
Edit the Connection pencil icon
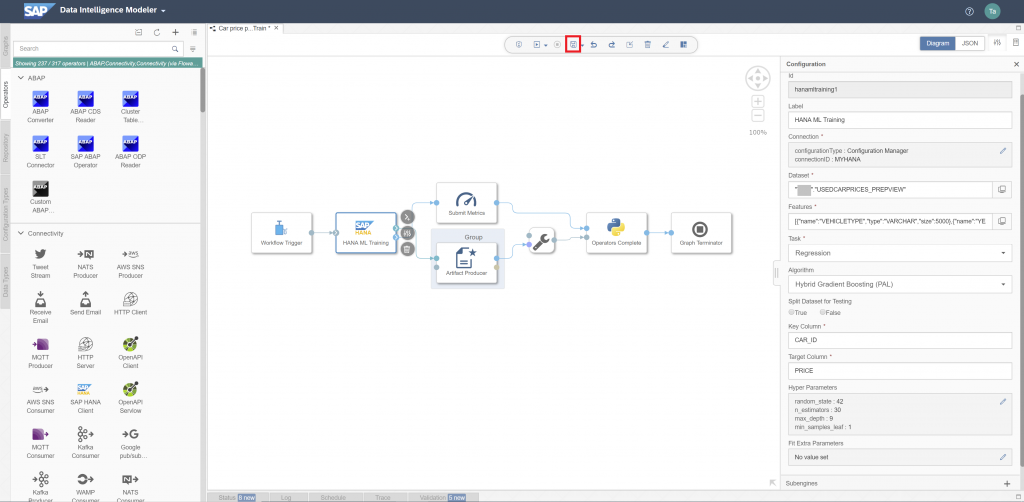[1003, 151]
